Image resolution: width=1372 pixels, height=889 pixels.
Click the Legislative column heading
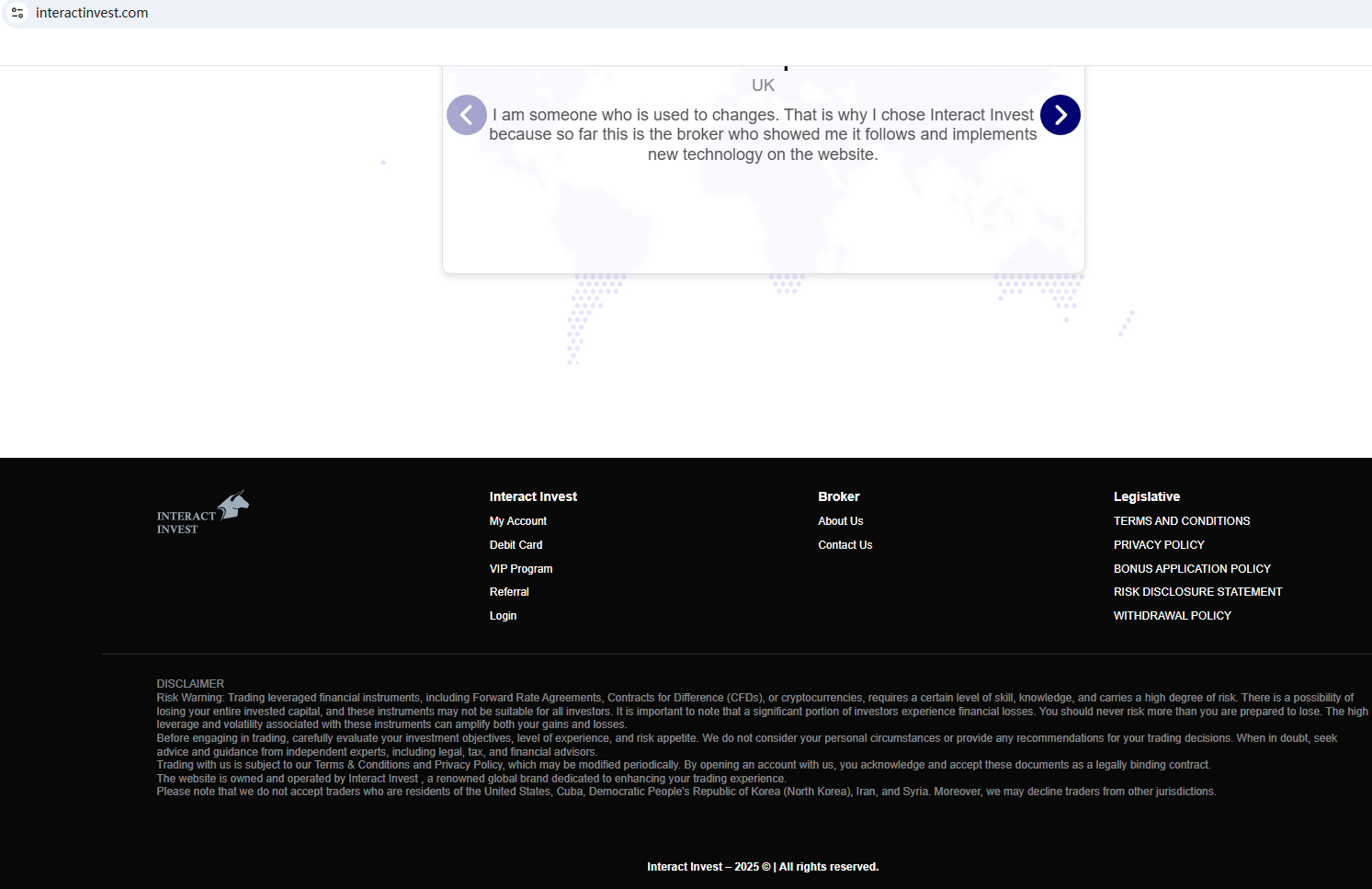[x=1146, y=496]
